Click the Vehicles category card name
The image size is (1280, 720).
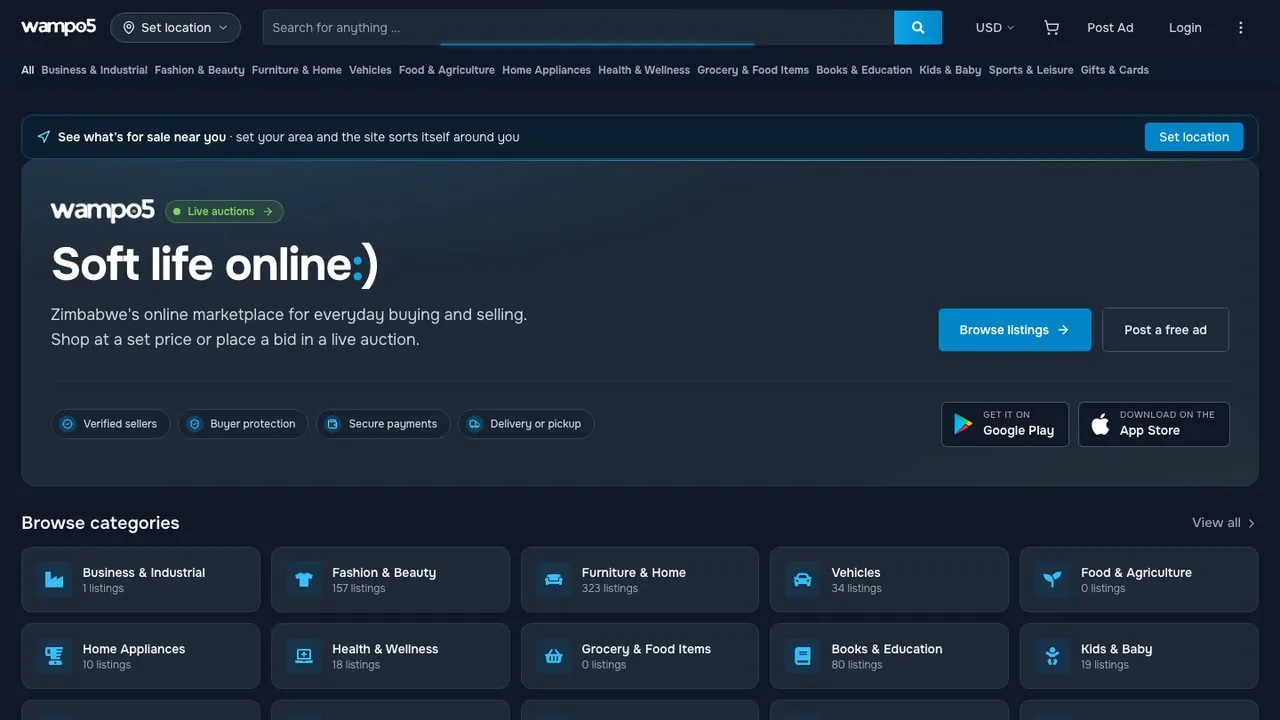click(x=856, y=573)
